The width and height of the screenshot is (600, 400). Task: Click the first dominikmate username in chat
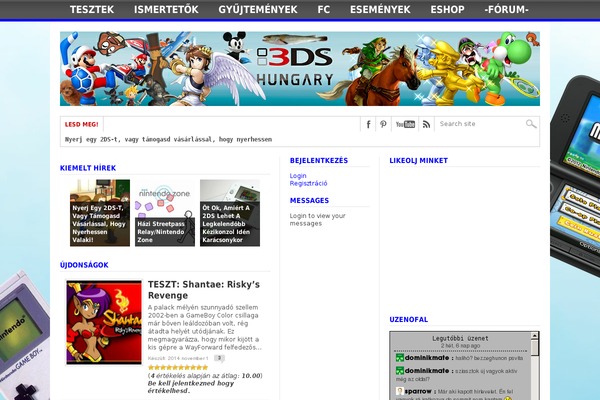click(x=427, y=358)
